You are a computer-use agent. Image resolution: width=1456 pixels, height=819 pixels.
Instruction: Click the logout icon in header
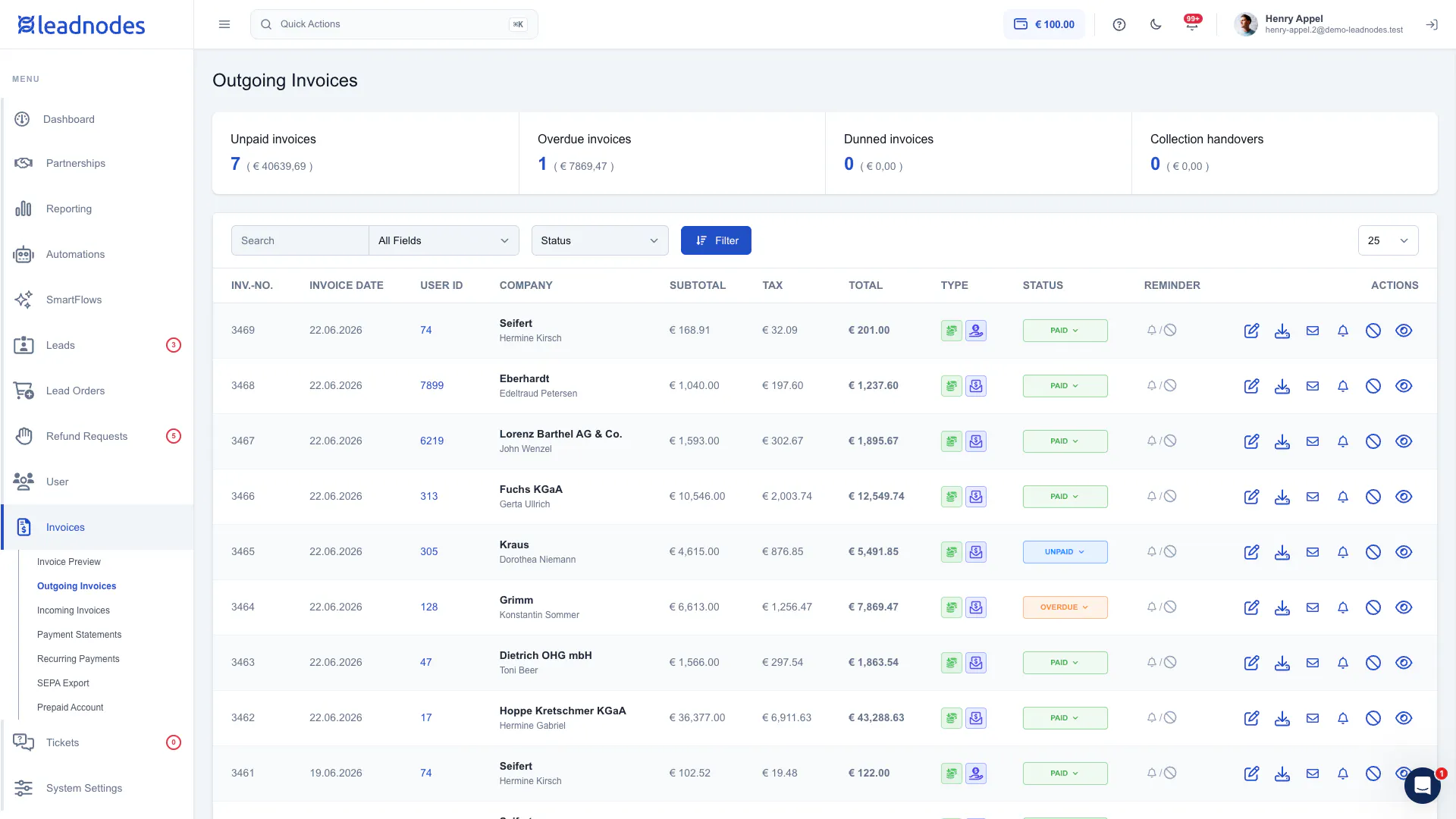[1432, 24]
